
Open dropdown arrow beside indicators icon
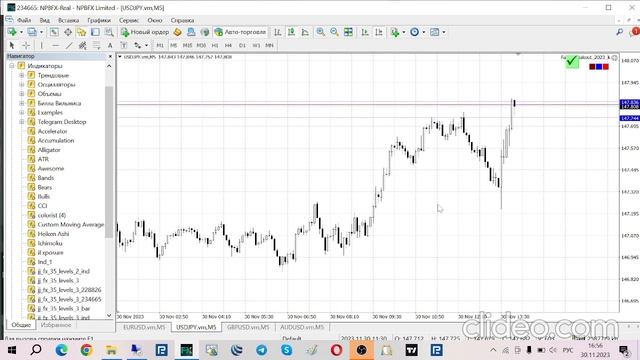click(404, 32)
